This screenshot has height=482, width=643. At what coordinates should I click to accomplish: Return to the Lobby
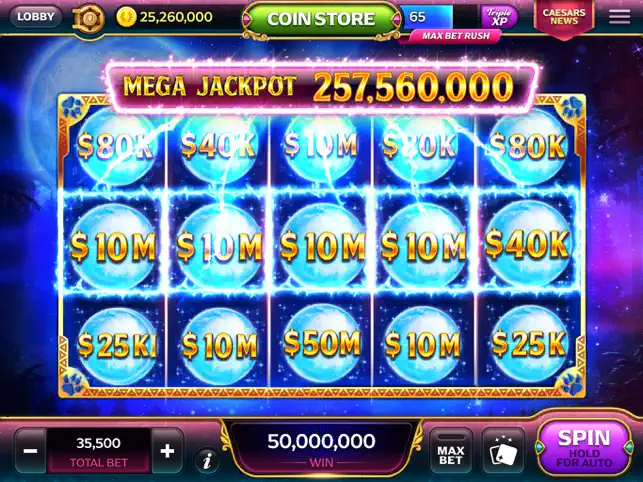[x=36, y=17]
